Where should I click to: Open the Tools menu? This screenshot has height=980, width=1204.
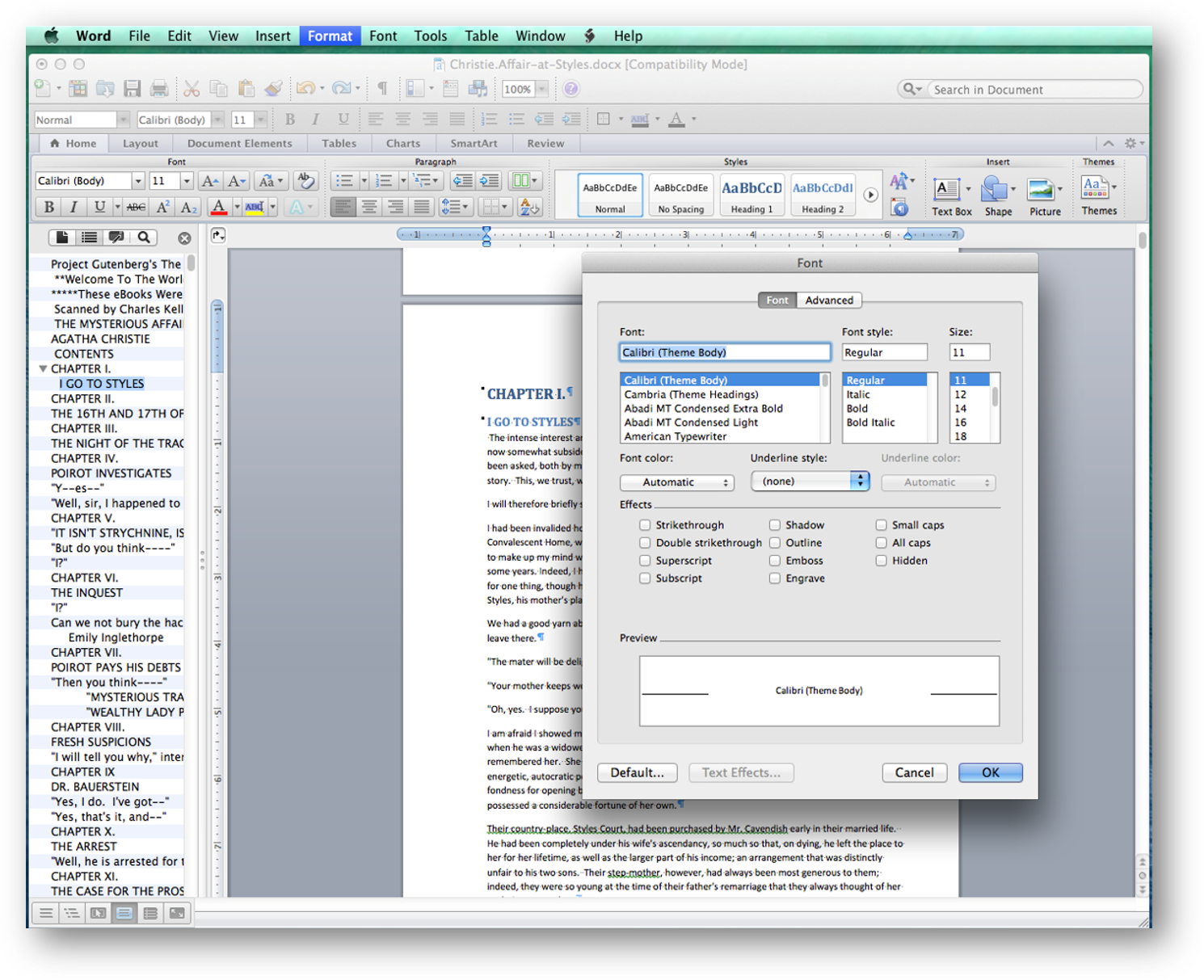[x=430, y=36]
